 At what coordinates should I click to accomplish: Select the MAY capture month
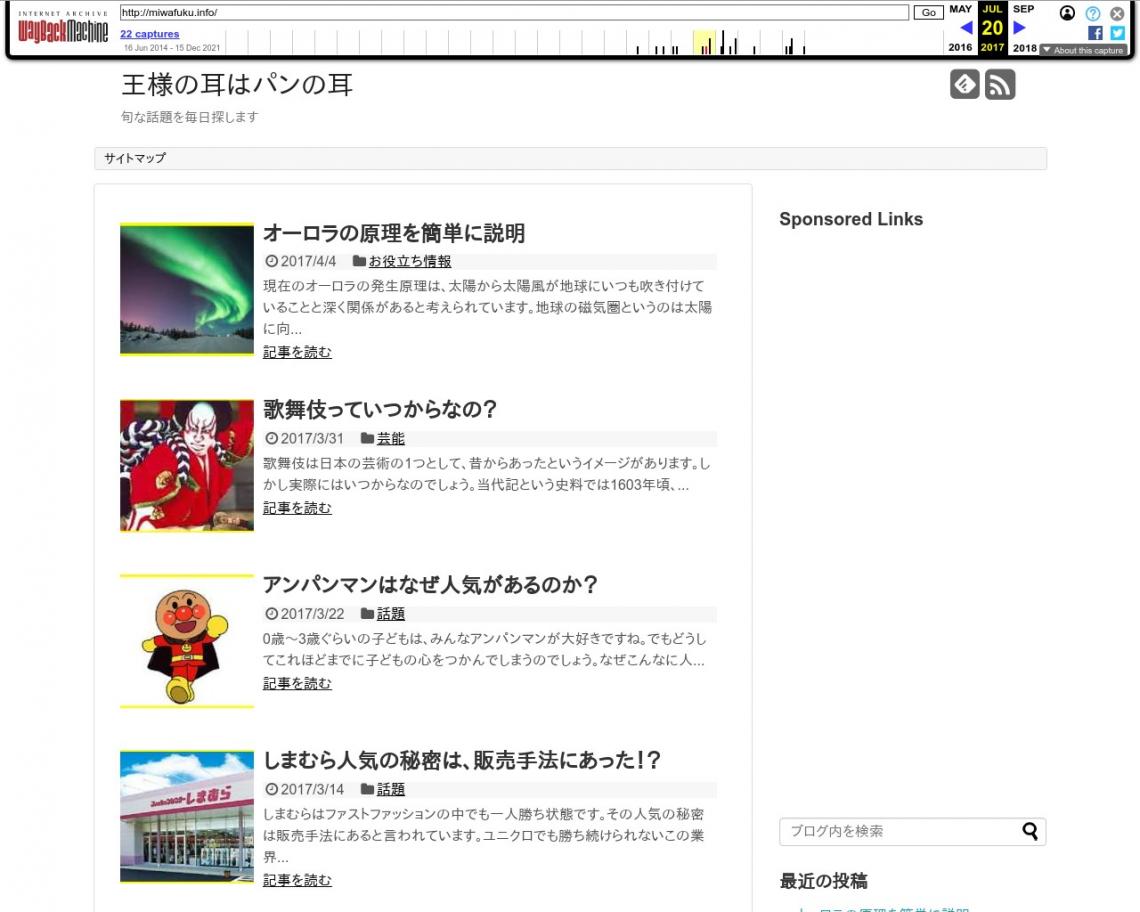pyautogui.click(x=960, y=9)
